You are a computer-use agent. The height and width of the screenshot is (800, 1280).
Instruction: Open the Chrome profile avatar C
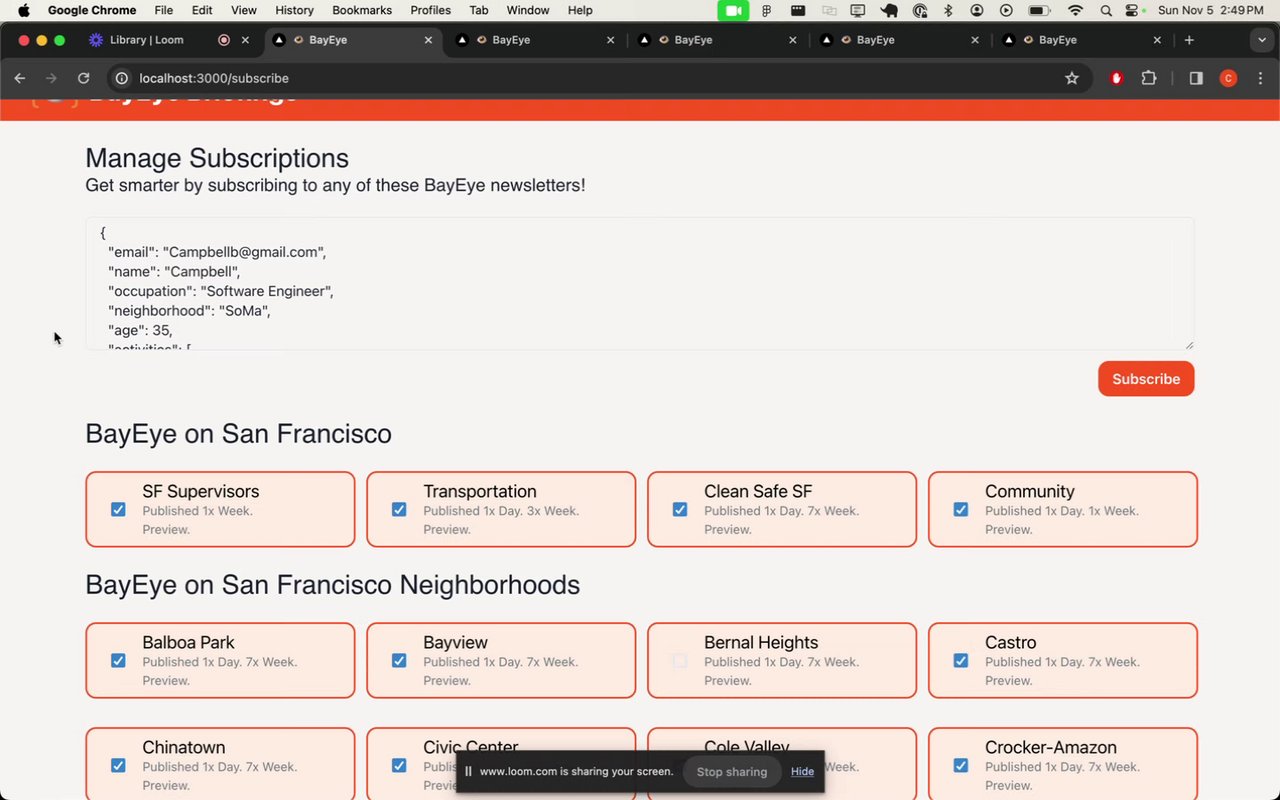[1228, 78]
